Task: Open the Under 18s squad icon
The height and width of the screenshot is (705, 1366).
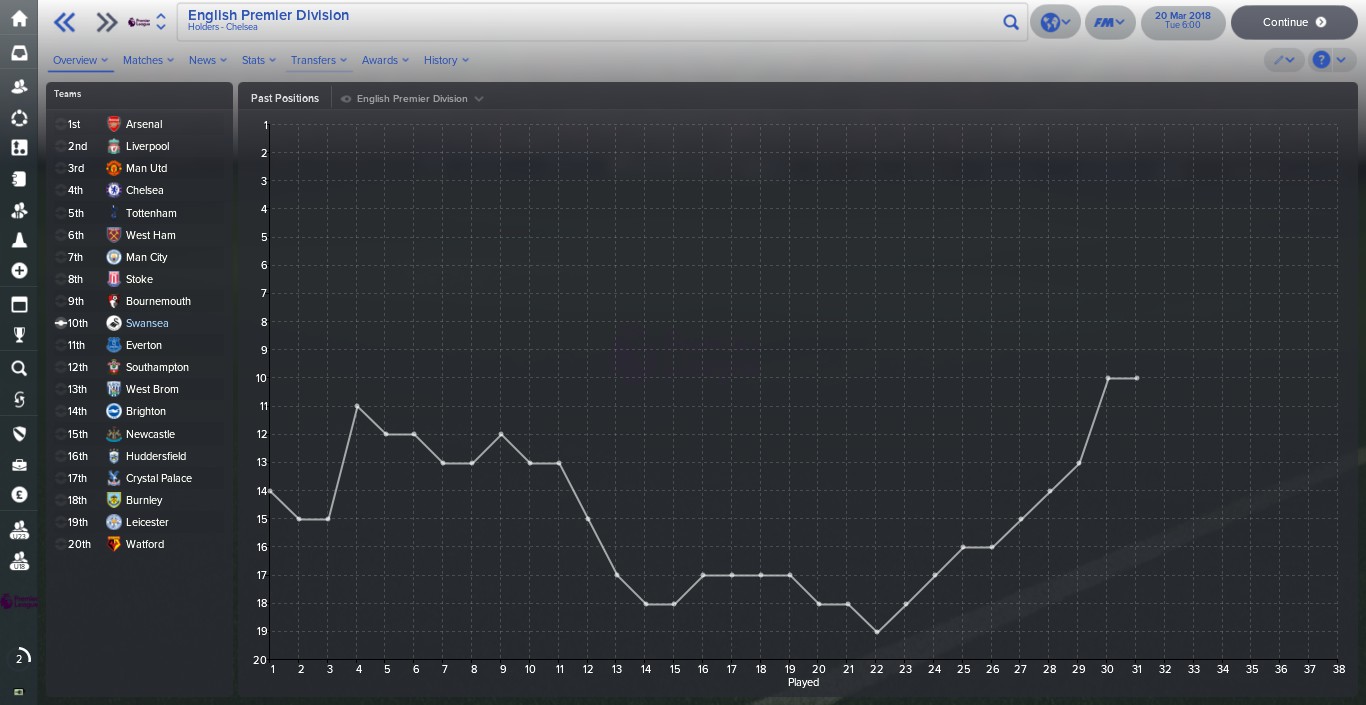Action: [x=19, y=561]
